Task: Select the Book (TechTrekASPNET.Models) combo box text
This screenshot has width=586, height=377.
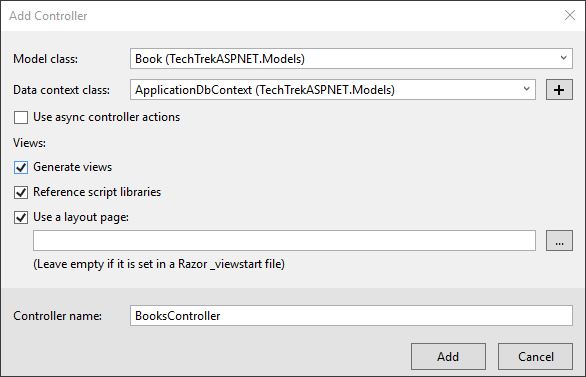Action: pos(220,59)
